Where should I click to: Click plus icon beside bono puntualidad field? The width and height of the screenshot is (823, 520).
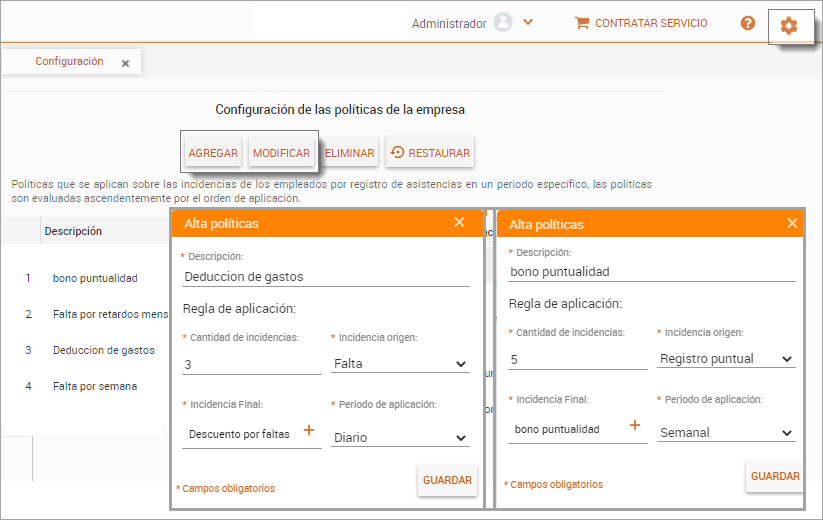[x=634, y=425]
